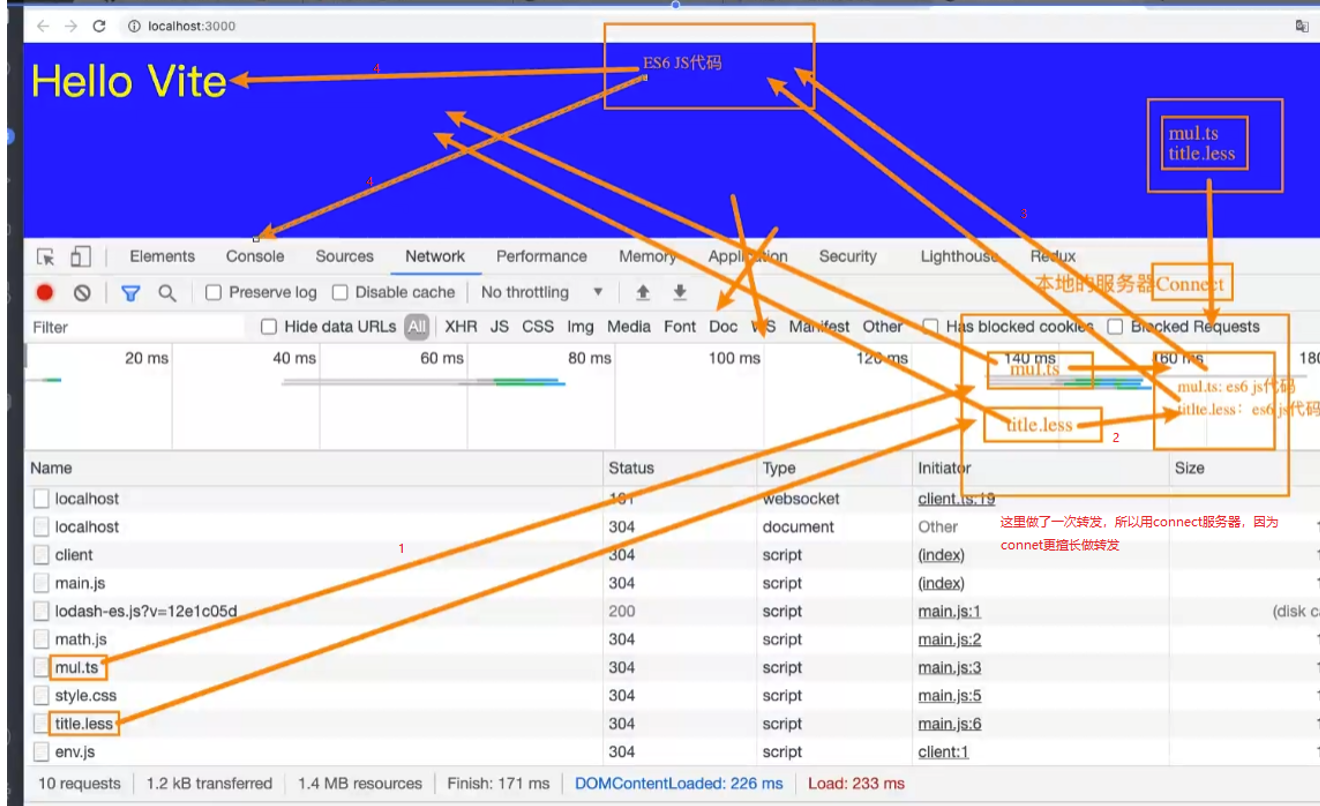Screen dimensions: 1320x806
Task: Sort by the Type column header
Action: click(x=834, y=468)
